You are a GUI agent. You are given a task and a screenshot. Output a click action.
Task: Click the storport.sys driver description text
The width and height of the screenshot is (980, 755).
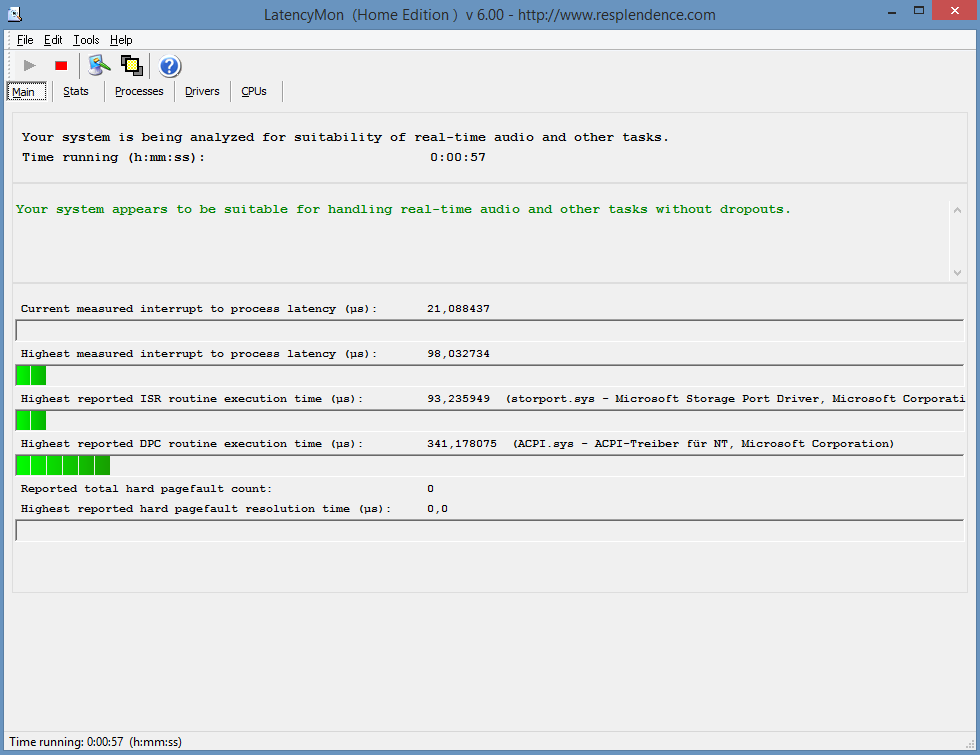735,399
